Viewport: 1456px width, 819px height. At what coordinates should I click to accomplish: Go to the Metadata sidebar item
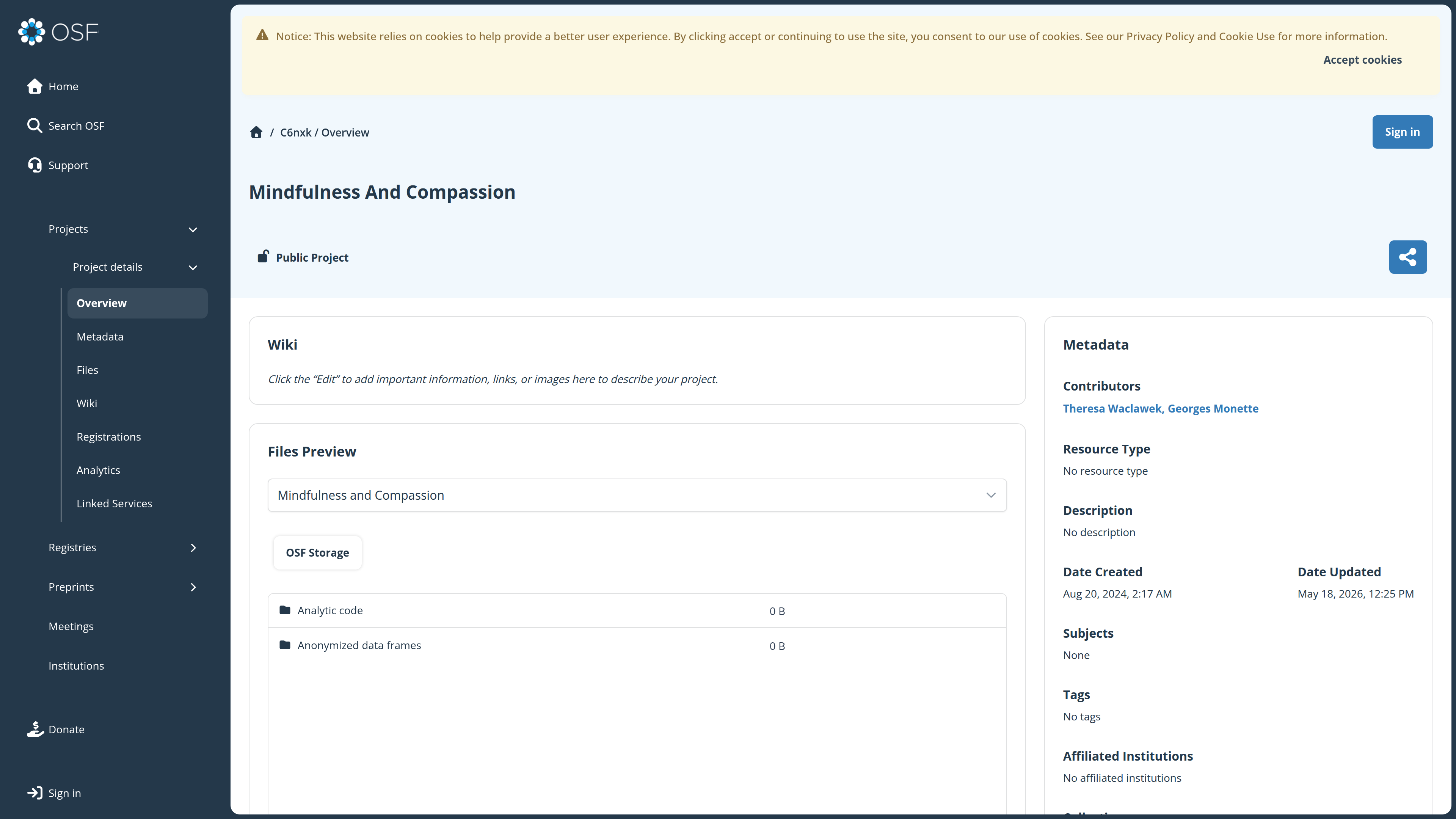pyautogui.click(x=100, y=336)
